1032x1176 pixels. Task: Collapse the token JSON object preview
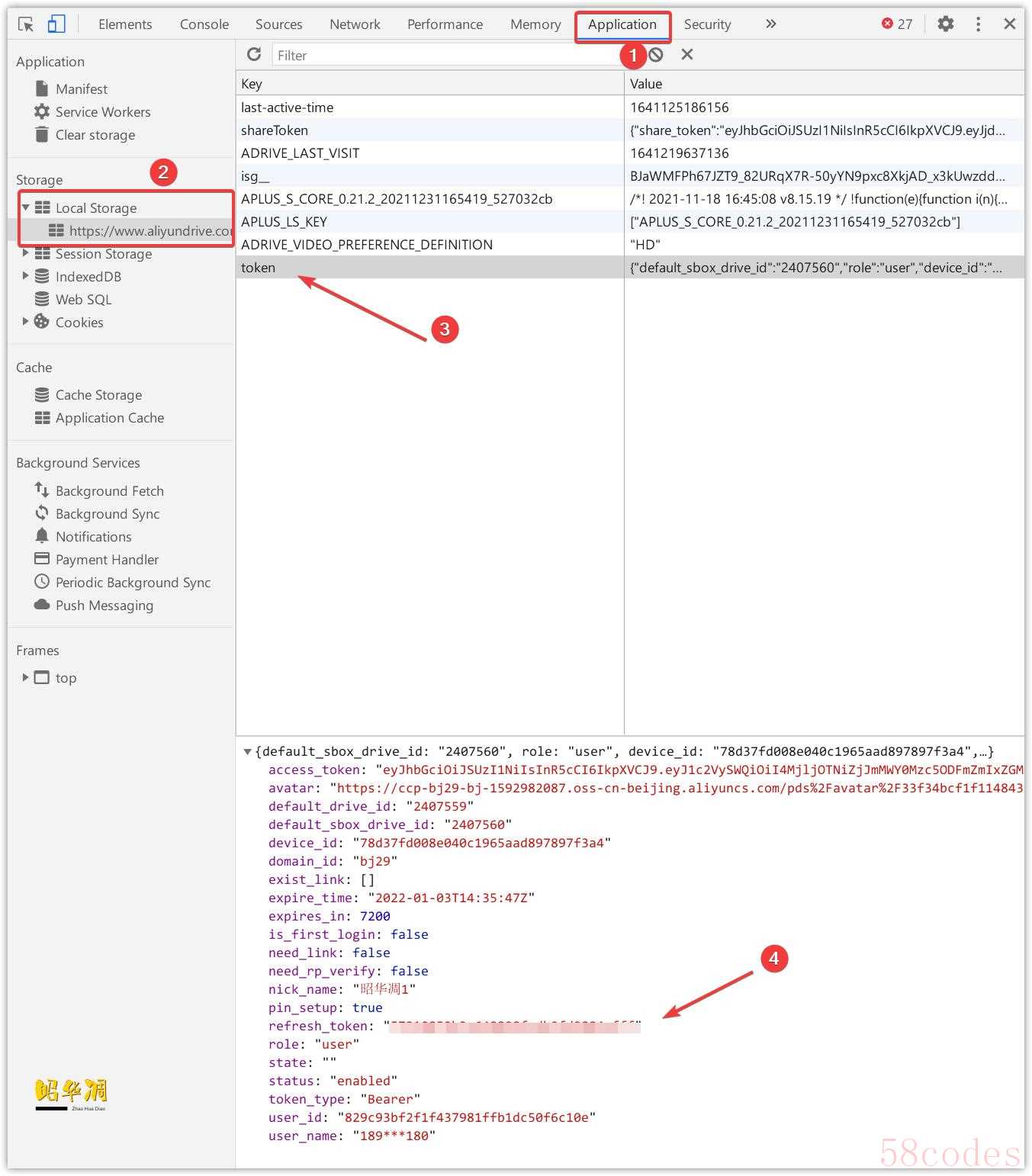pyautogui.click(x=247, y=751)
